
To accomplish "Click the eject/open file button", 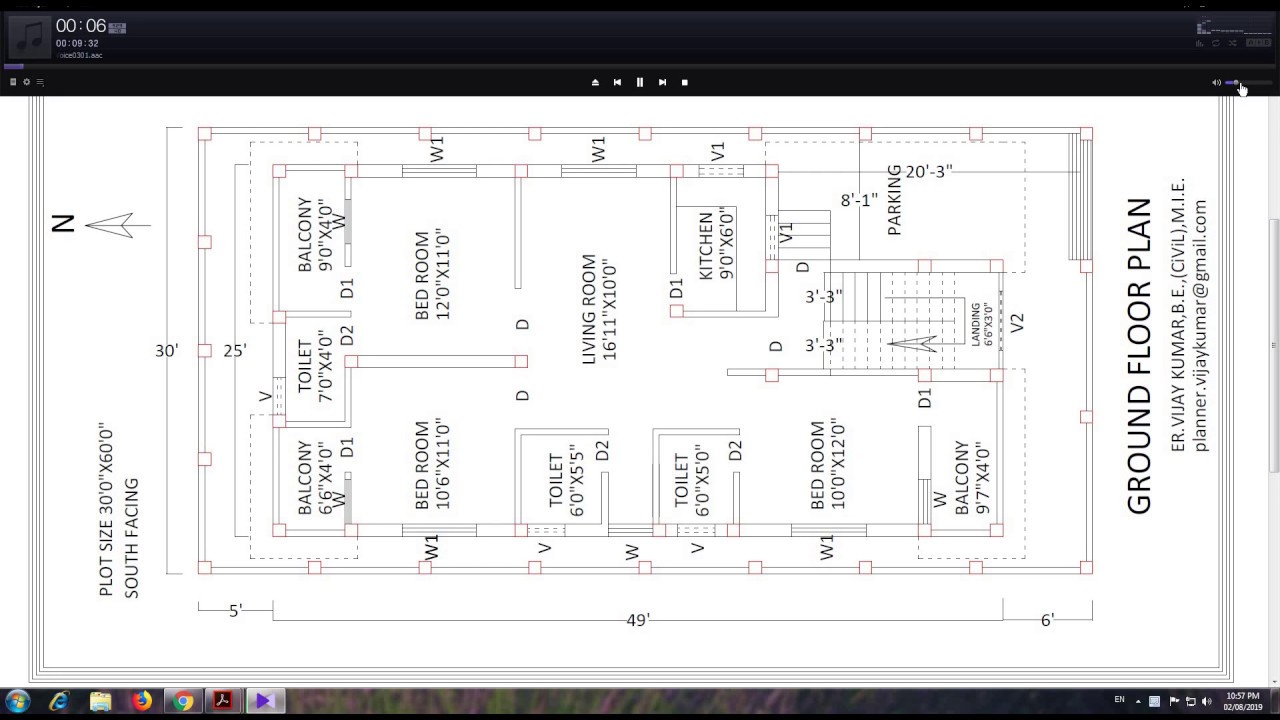I will point(595,82).
